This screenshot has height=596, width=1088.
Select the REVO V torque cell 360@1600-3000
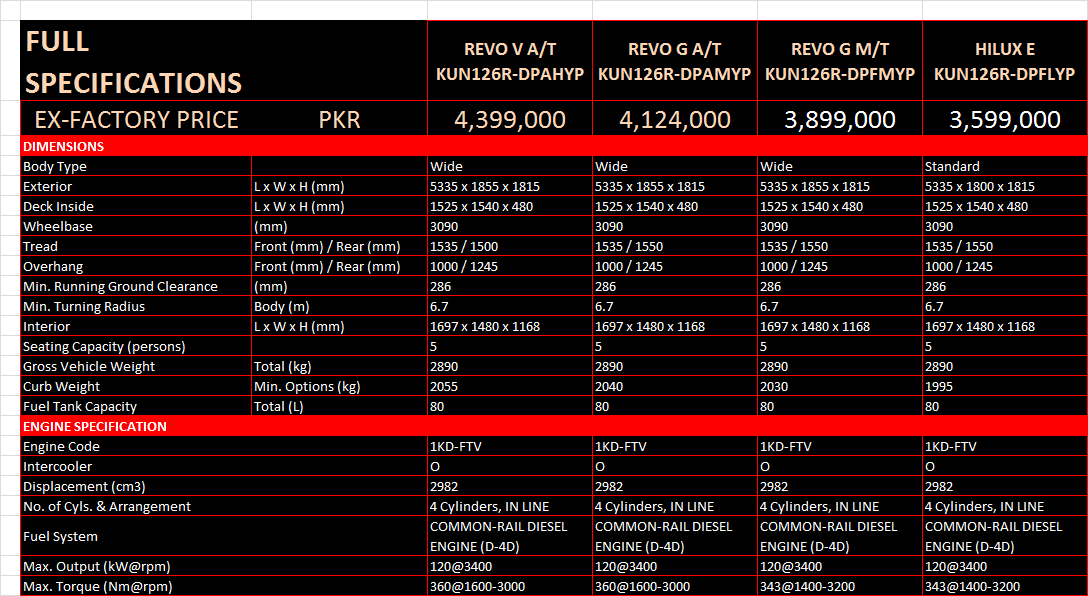[510, 586]
